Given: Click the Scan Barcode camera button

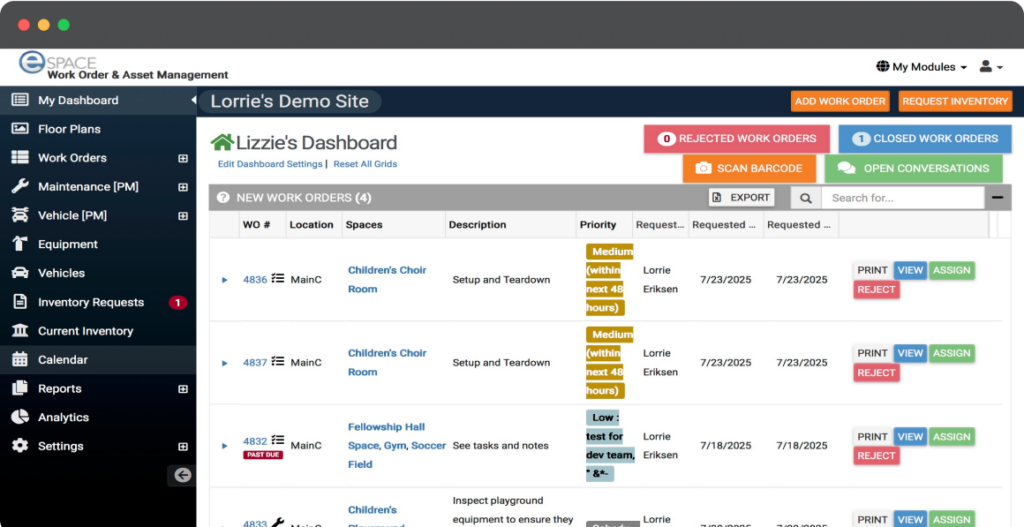Looking at the screenshot, I should pyautogui.click(x=749, y=169).
